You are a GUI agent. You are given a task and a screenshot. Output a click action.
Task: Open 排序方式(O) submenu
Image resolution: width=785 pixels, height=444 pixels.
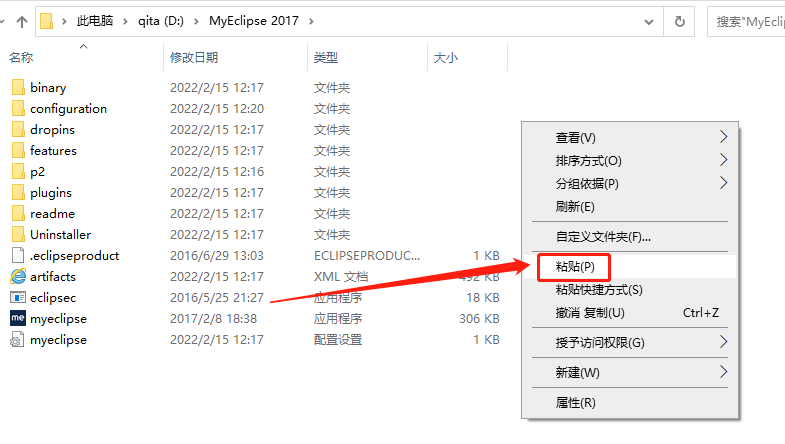[630, 161]
